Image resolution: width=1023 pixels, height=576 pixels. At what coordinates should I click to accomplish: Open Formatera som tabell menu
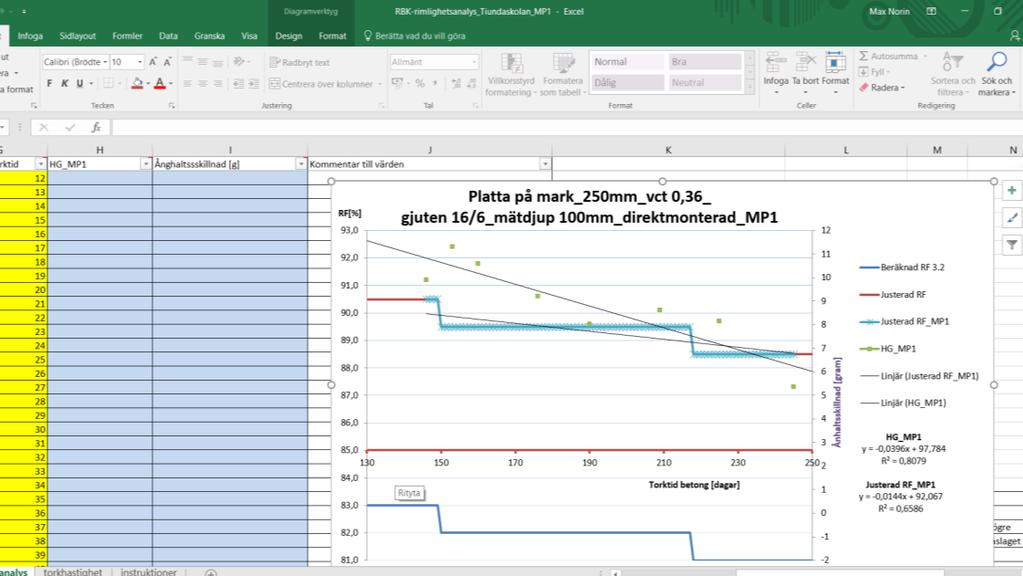click(562, 75)
